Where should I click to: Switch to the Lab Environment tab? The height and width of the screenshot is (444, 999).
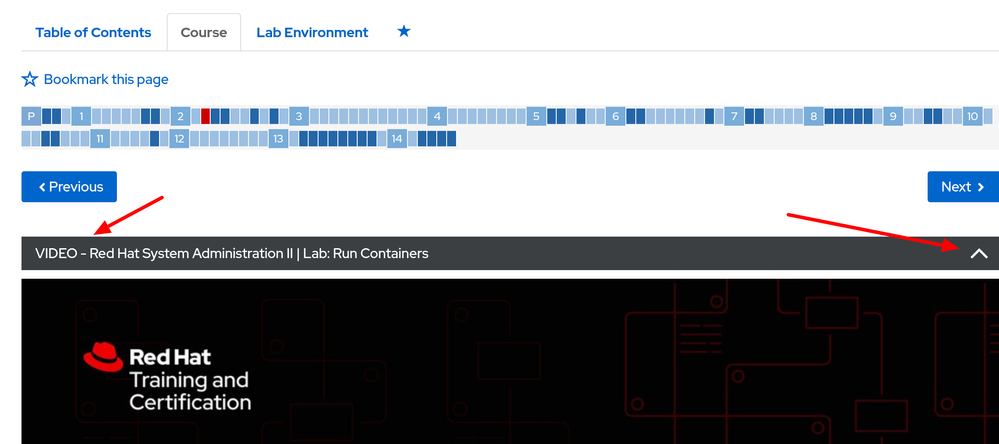312,32
